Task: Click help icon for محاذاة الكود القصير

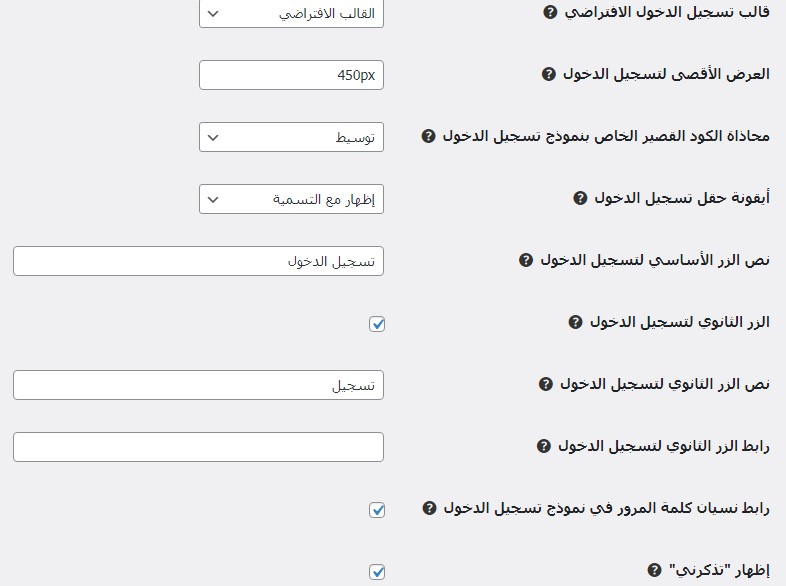Action: [429, 136]
